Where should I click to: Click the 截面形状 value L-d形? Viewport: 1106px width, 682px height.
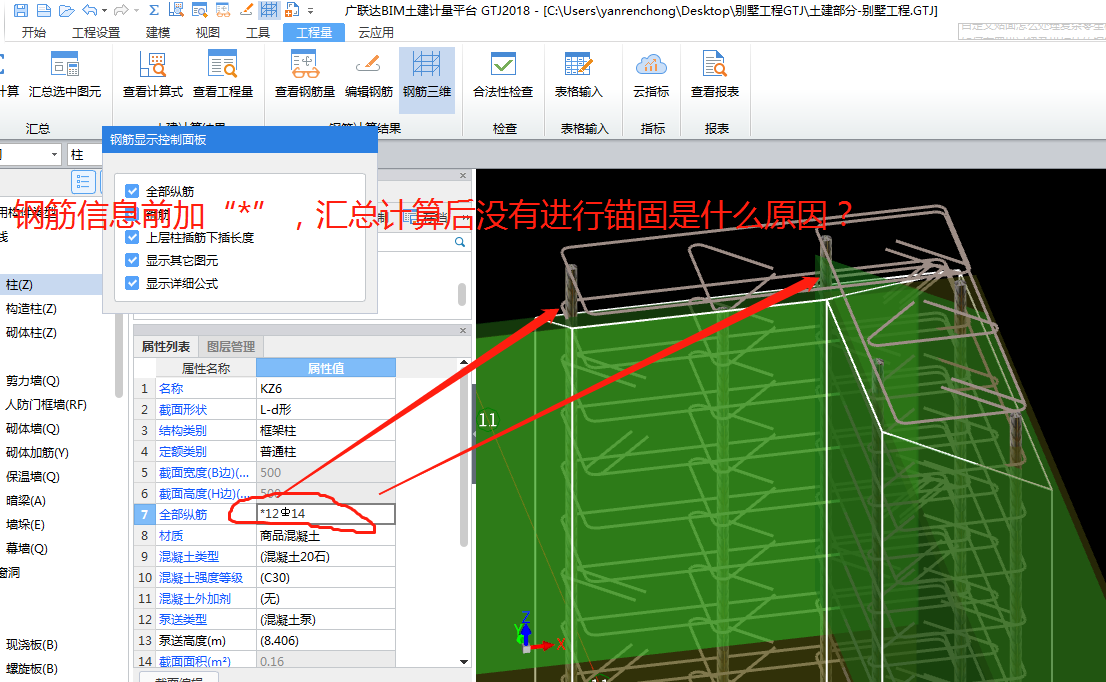pyautogui.click(x=325, y=410)
